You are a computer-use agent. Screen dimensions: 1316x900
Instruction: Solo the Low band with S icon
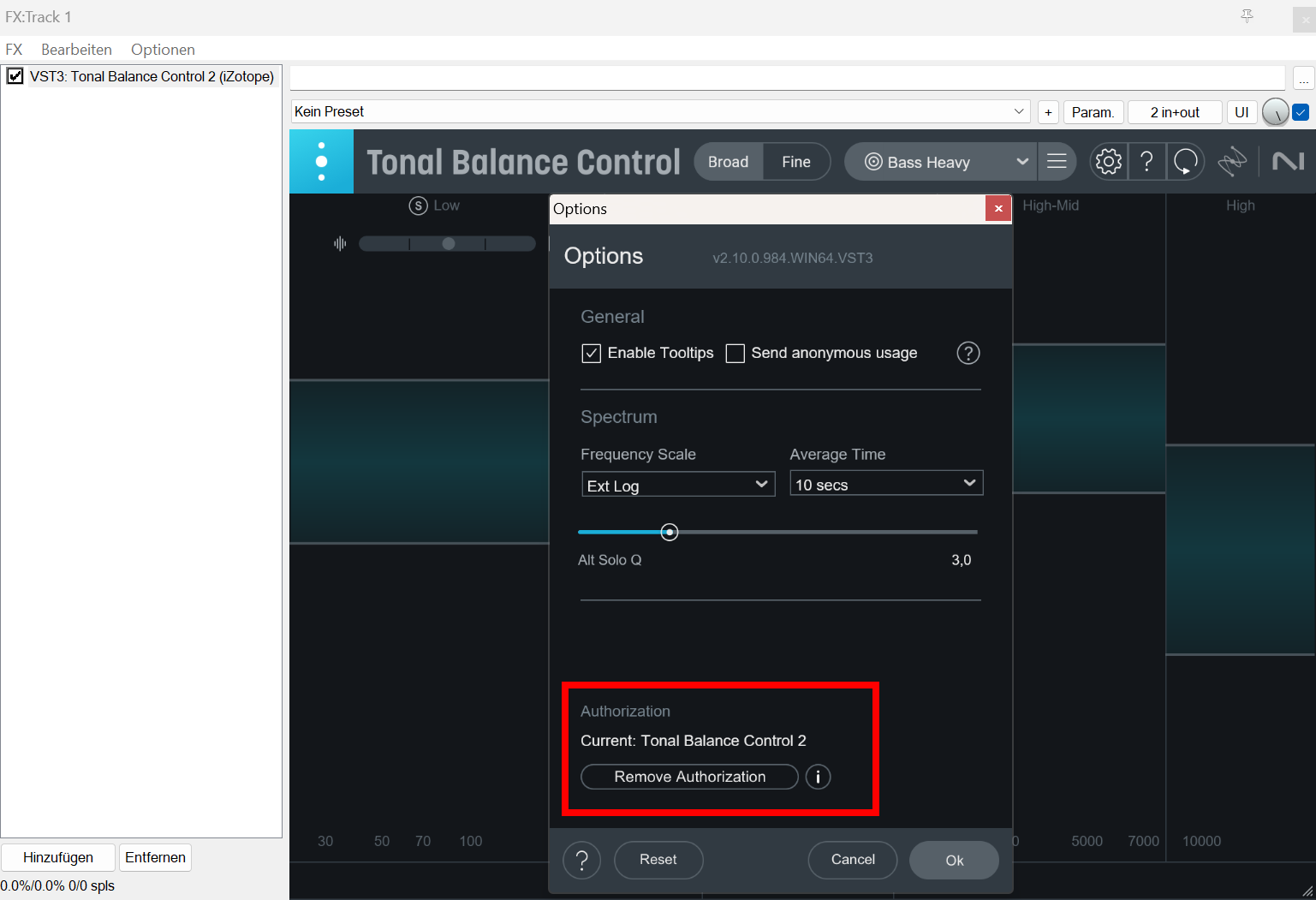418,206
